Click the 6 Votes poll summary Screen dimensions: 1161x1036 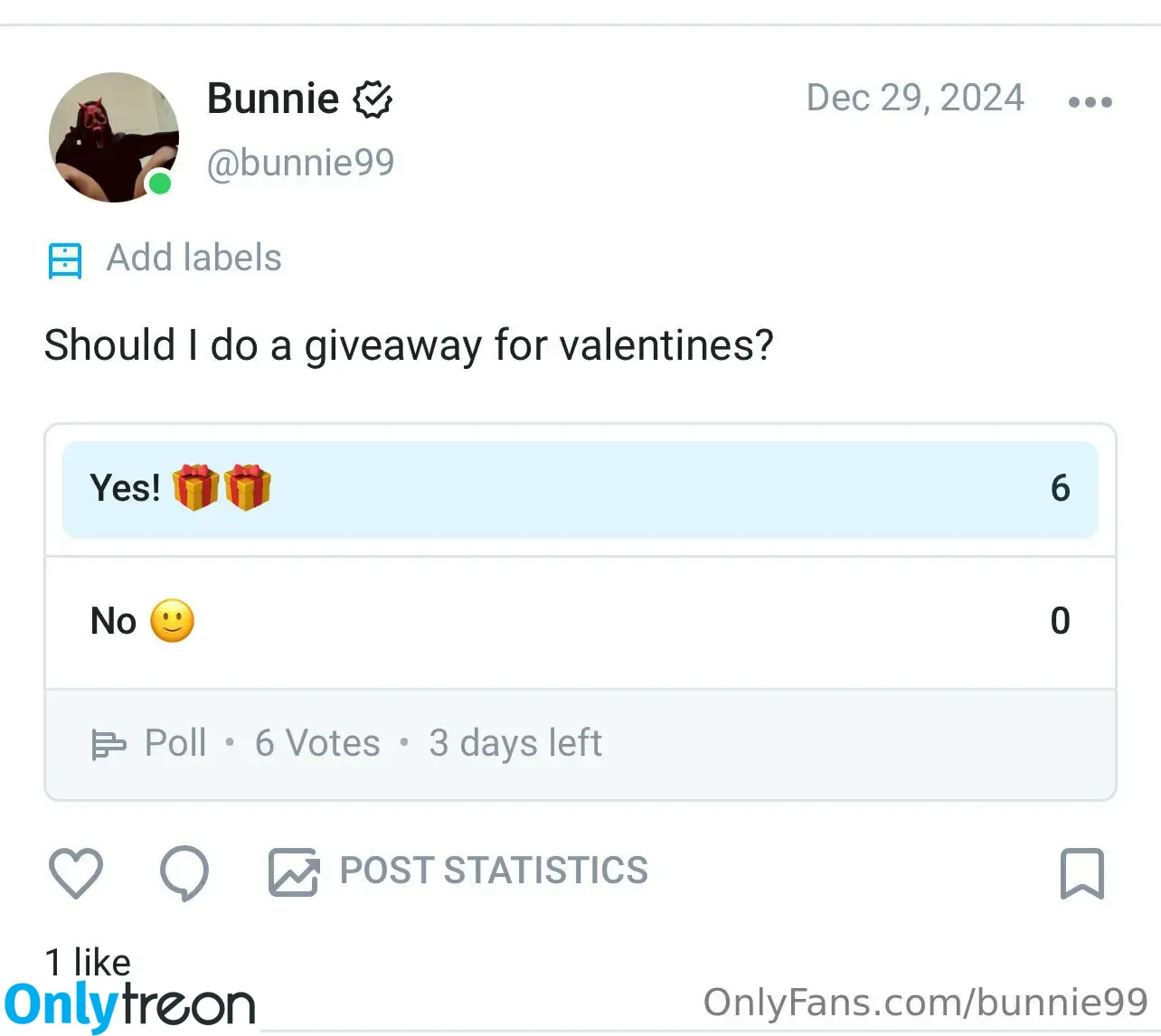[317, 743]
